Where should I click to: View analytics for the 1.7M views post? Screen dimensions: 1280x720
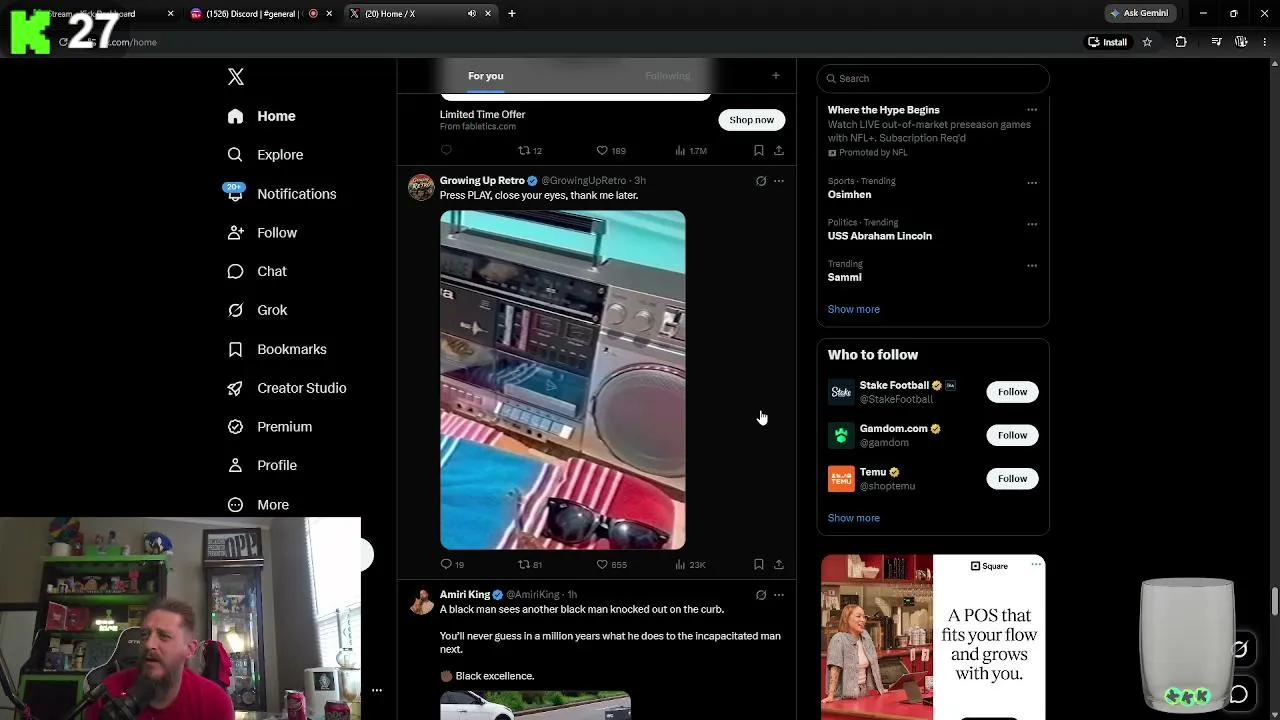(x=690, y=150)
